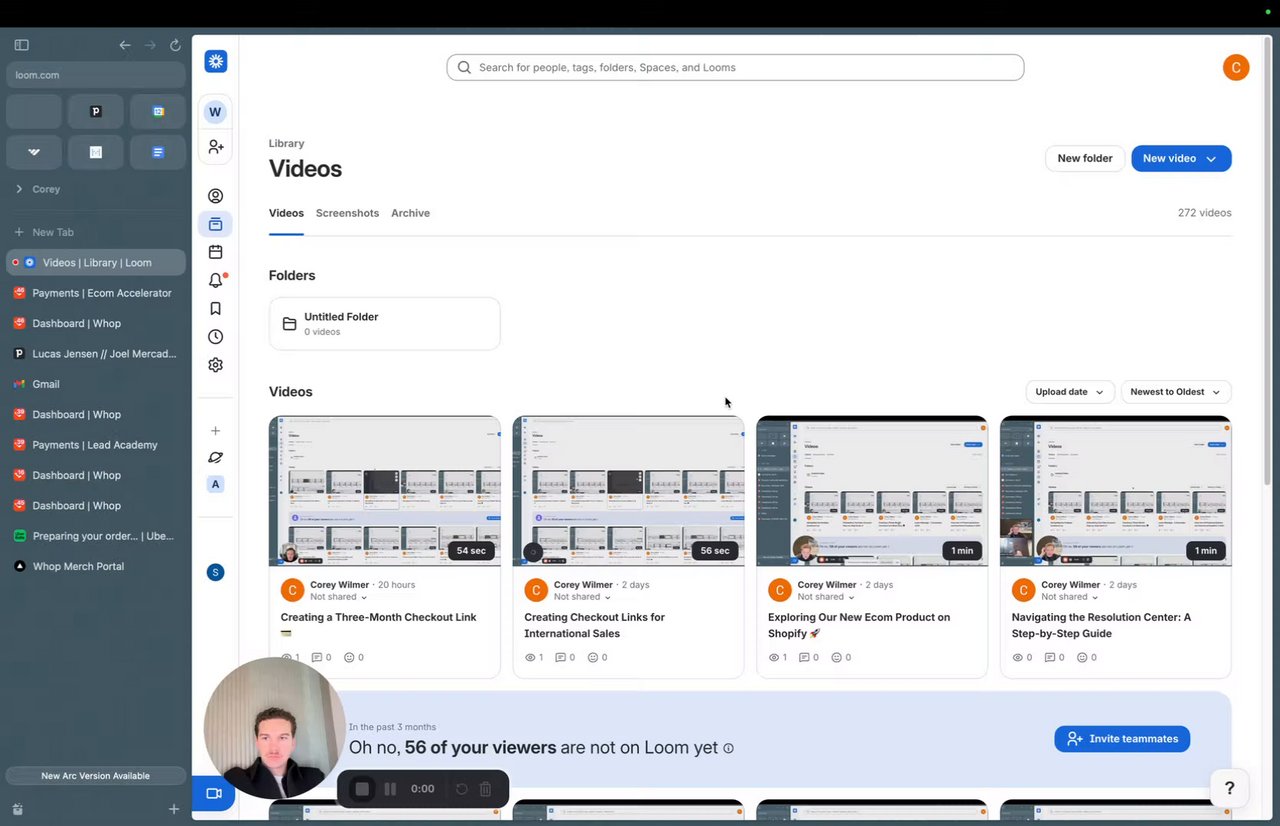1280x826 pixels.
Task: Open the planet icon in Loom sidebar
Action: click(215, 458)
